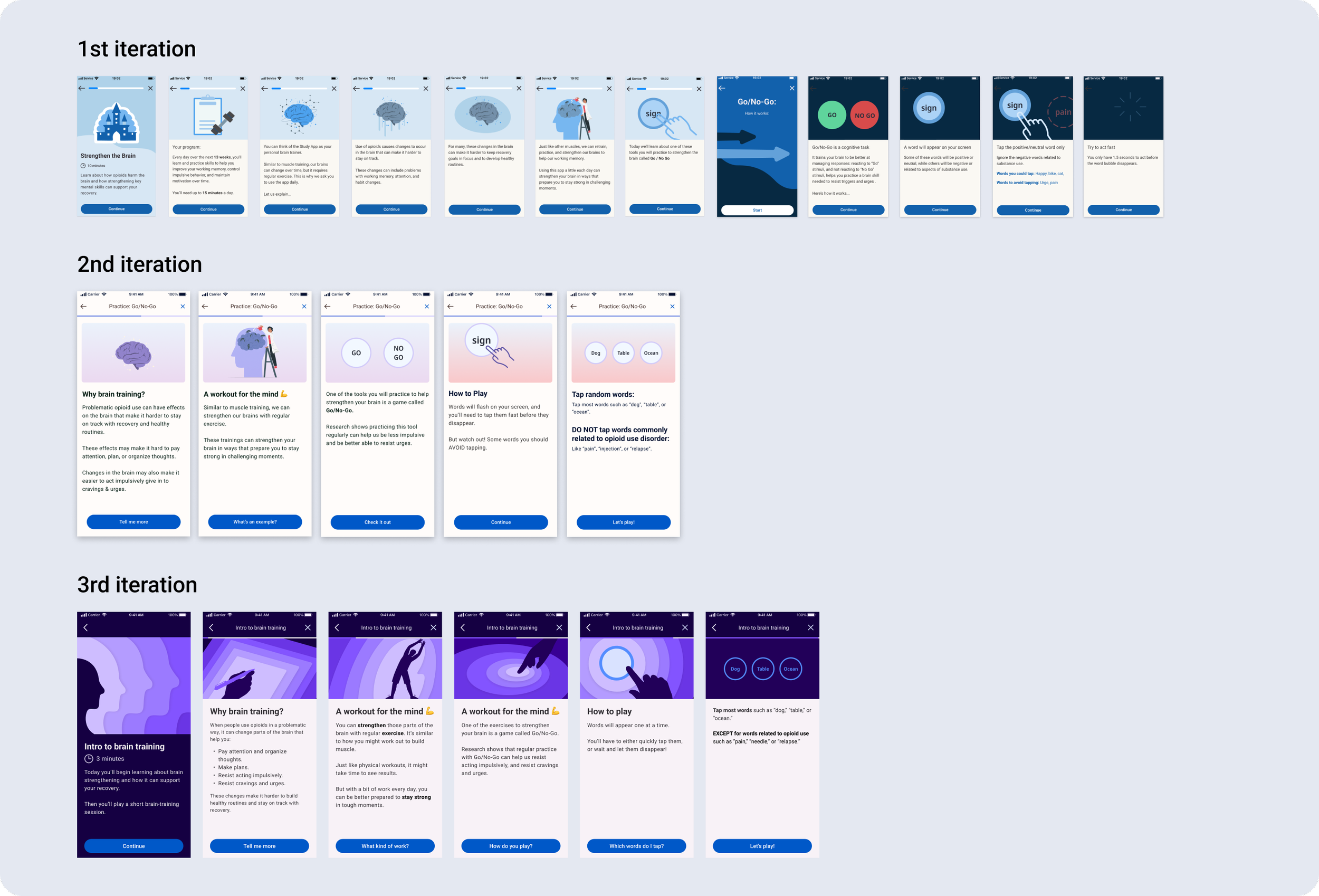This screenshot has width=1319, height=896.
Task: Tap the back chevron on 'Intro to brain training' cover screen
Action: point(85,627)
